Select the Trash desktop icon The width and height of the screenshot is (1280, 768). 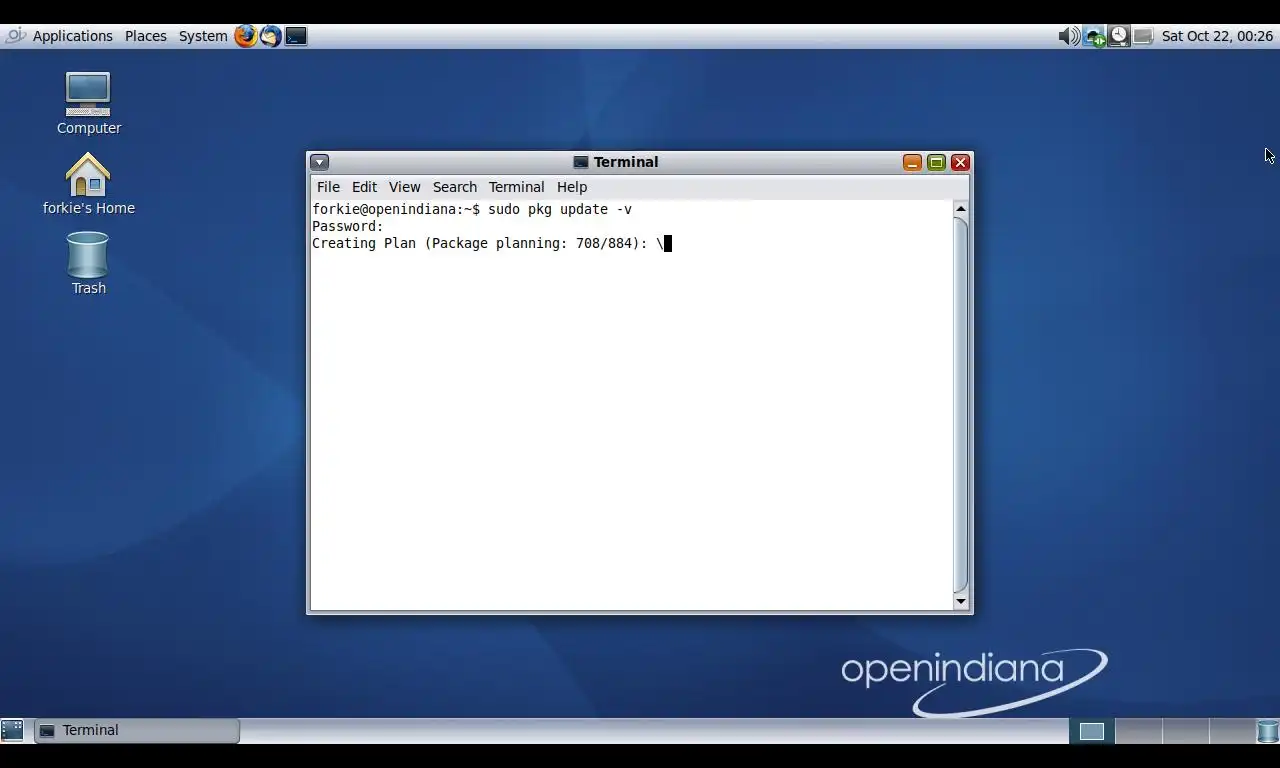tap(88, 263)
